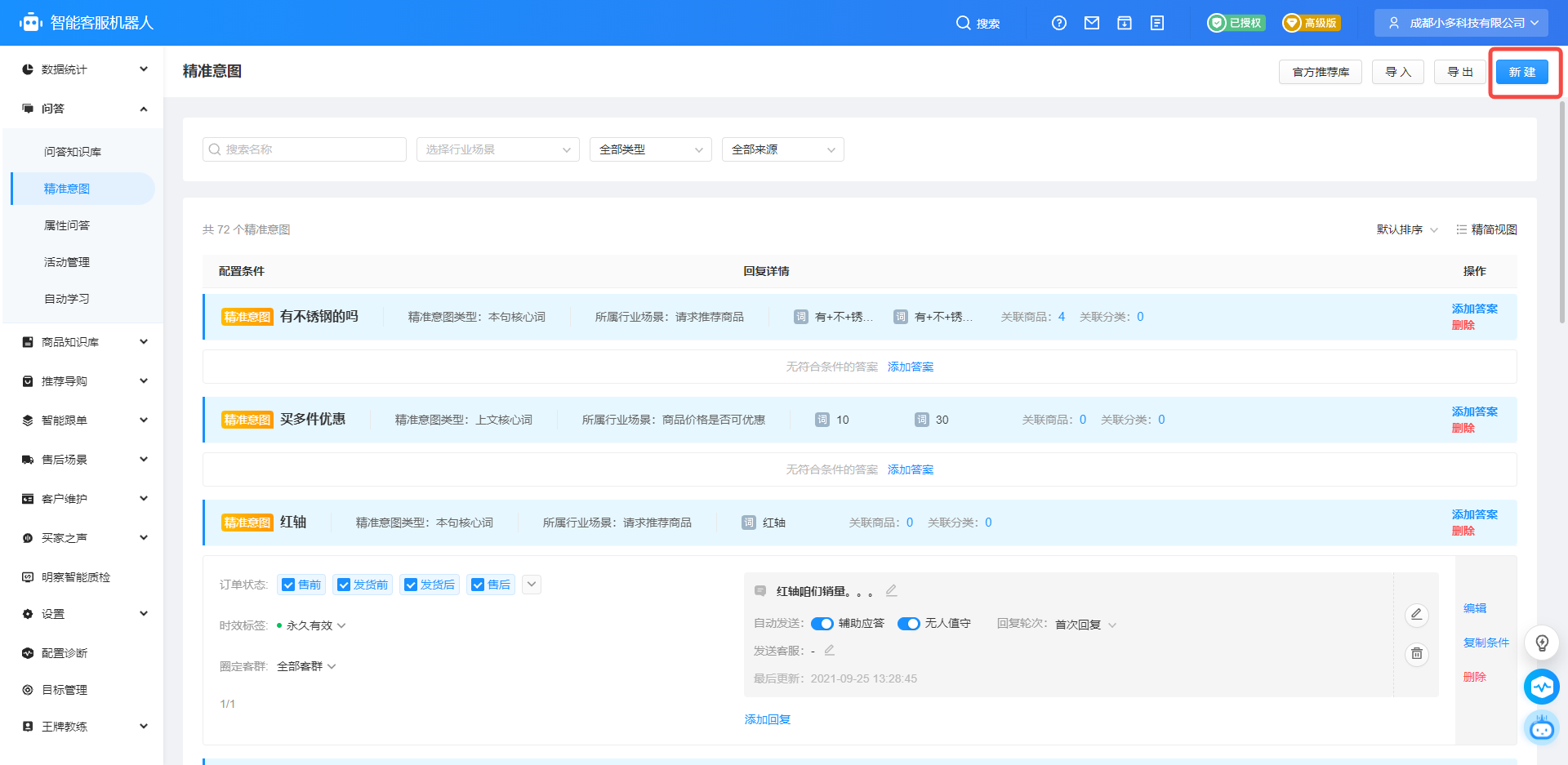1568x765 pixels.
Task: Click the 导出 export button
Action: [x=1460, y=72]
